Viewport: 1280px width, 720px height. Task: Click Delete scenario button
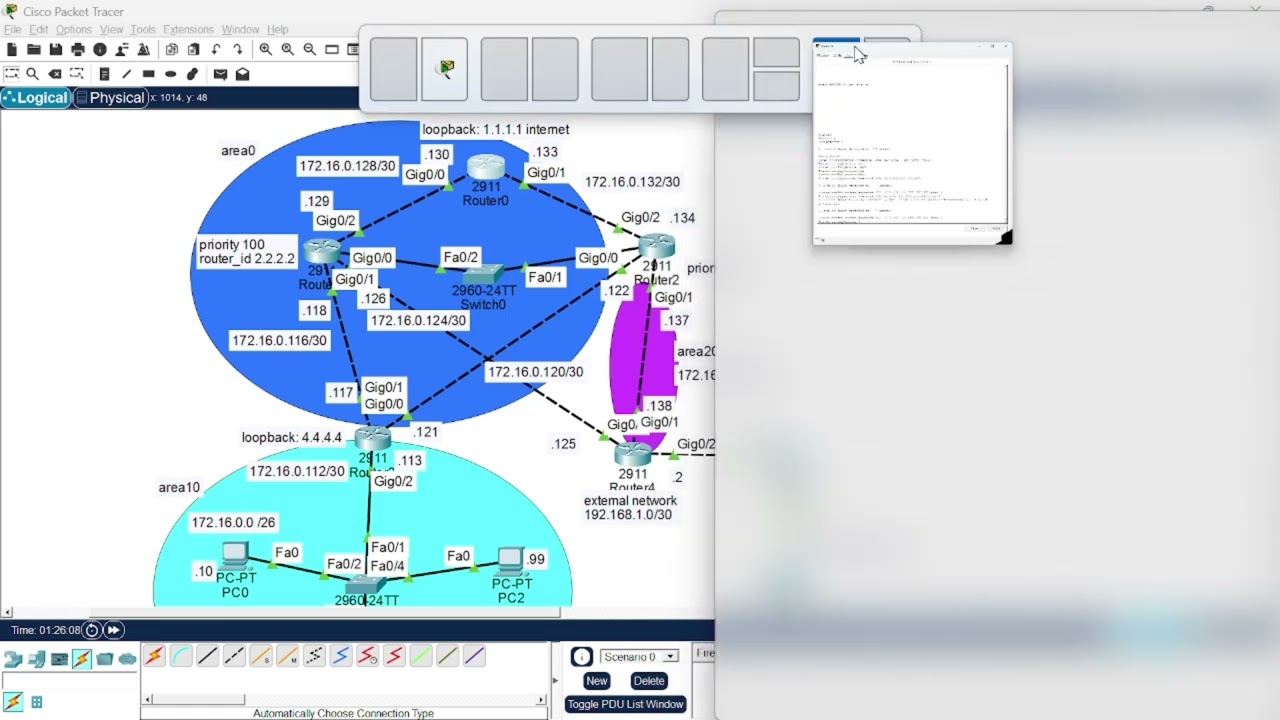(649, 681)
